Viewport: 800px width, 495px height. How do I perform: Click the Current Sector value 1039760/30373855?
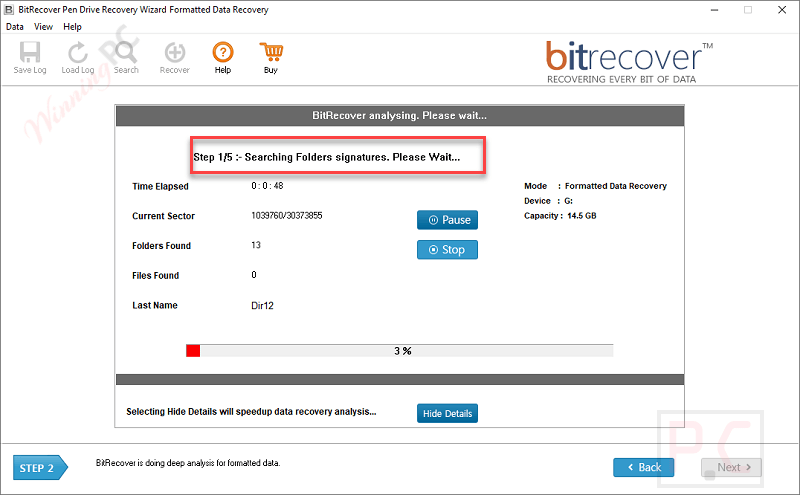click(287, 215)
